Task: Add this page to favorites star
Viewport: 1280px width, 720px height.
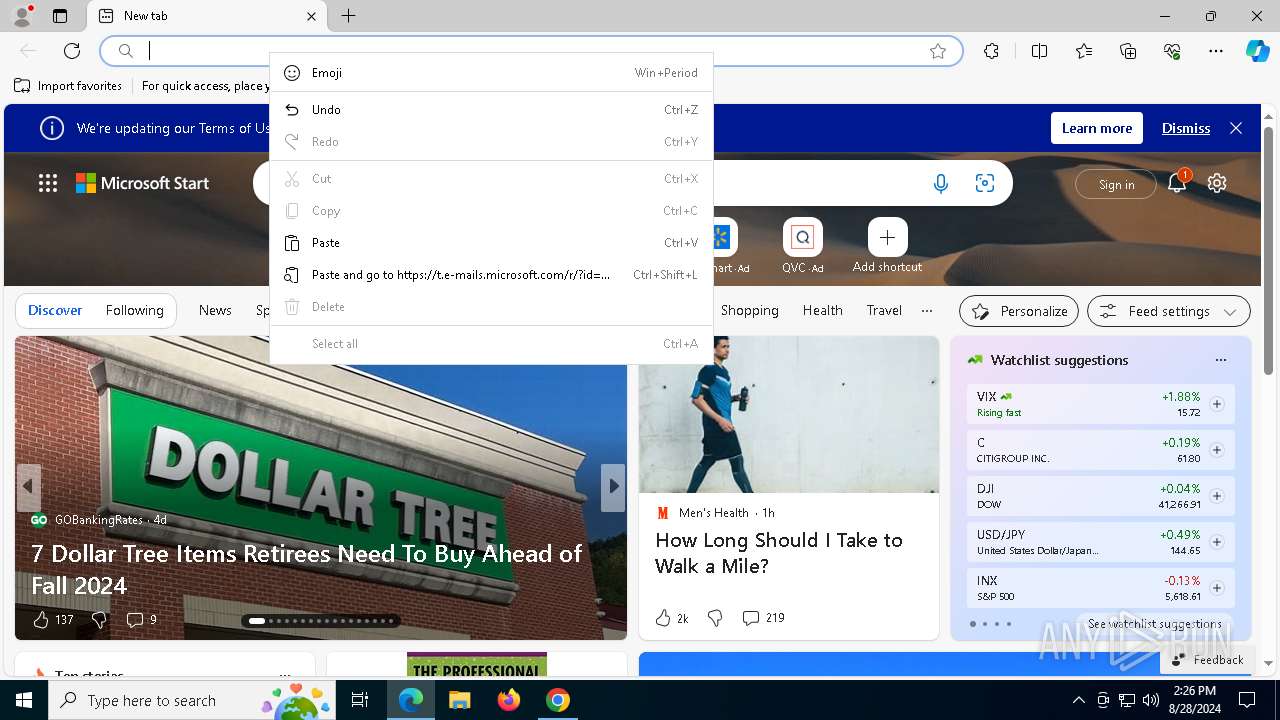Action: (x=938, y=51)
